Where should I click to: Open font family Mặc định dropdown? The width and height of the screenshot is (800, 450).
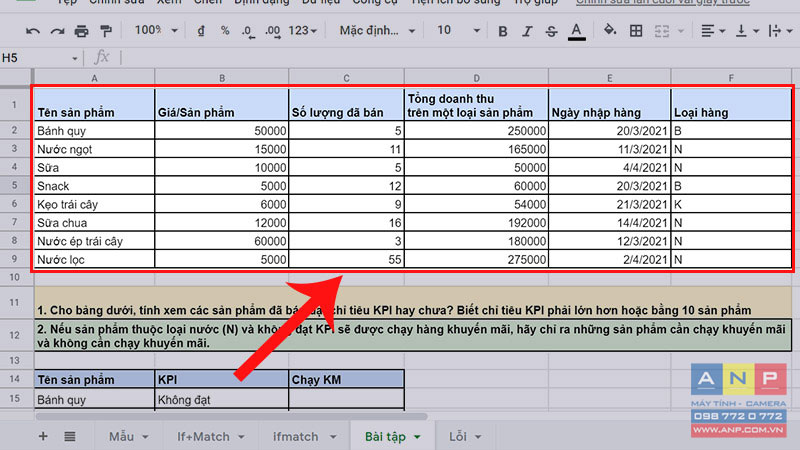tap(377, 31)
